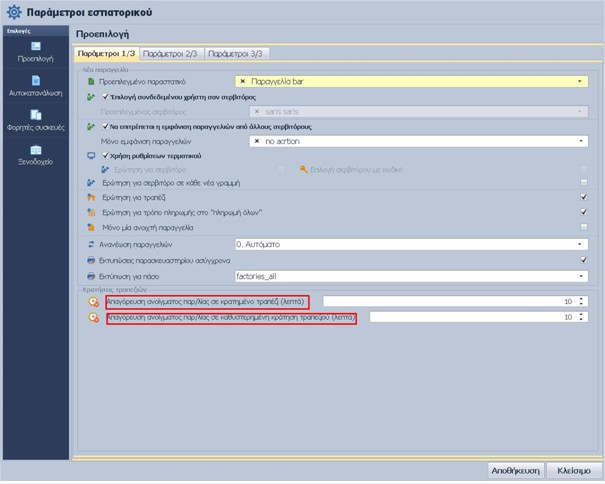The height and width of the screenshot is (484, 605).
Task: Click refresh icon next to Ανανέωση παραγγελιών
Action: (x=91, y=243)
